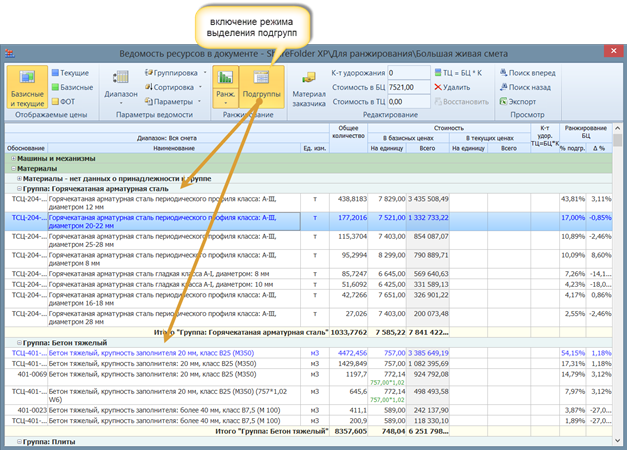The height and width of the screenshot is (450, 627).
Task: Select Базисные prices display icon
Action: tap(55, 87)
